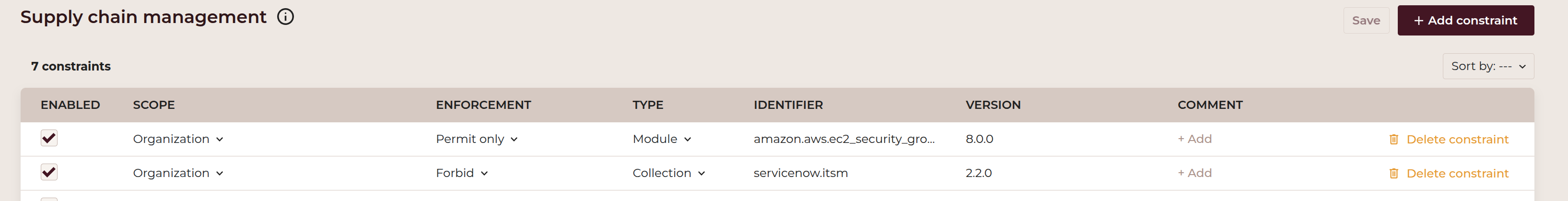Open the Collection type dropdown

[668, 174]
